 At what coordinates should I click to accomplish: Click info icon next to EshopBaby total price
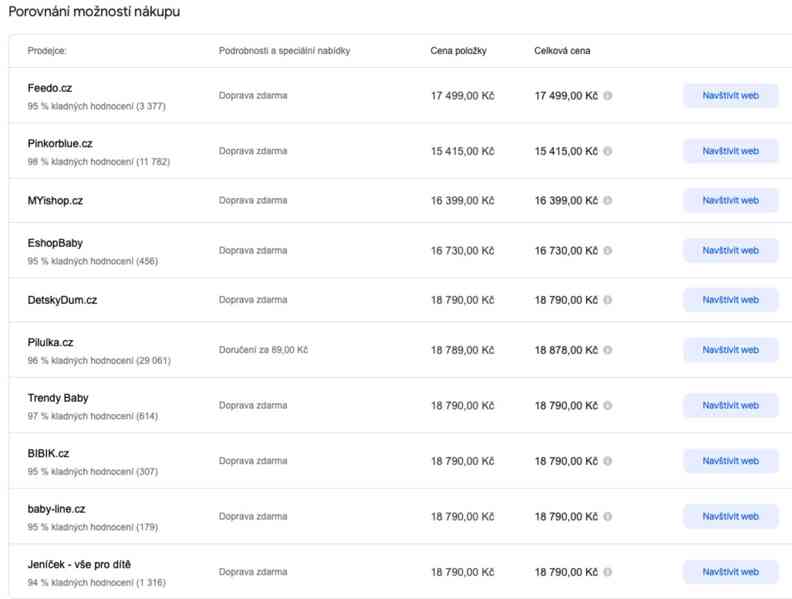pos(608,251)
